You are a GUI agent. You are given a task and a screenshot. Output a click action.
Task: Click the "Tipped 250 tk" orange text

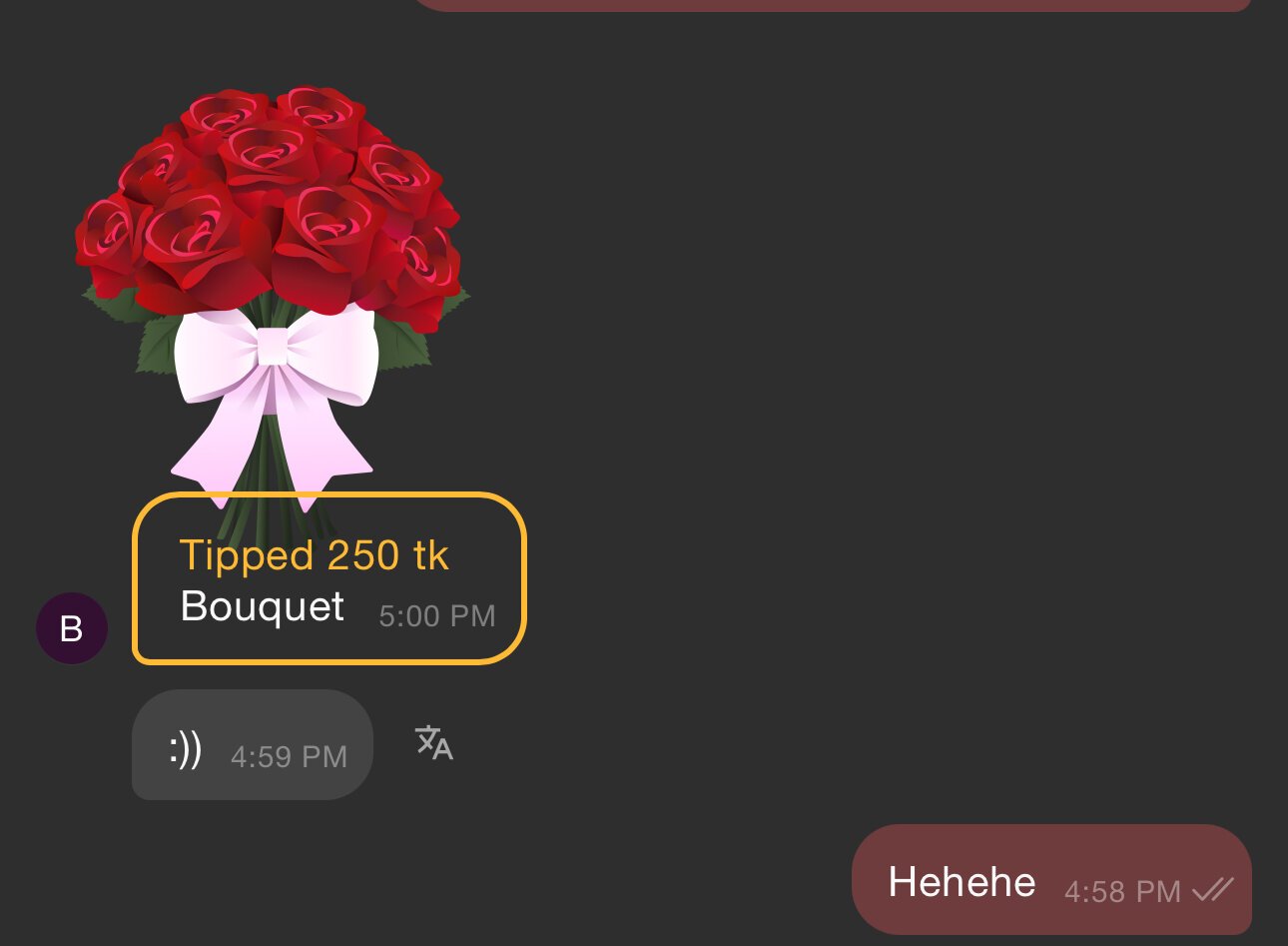tap(315, 555)
